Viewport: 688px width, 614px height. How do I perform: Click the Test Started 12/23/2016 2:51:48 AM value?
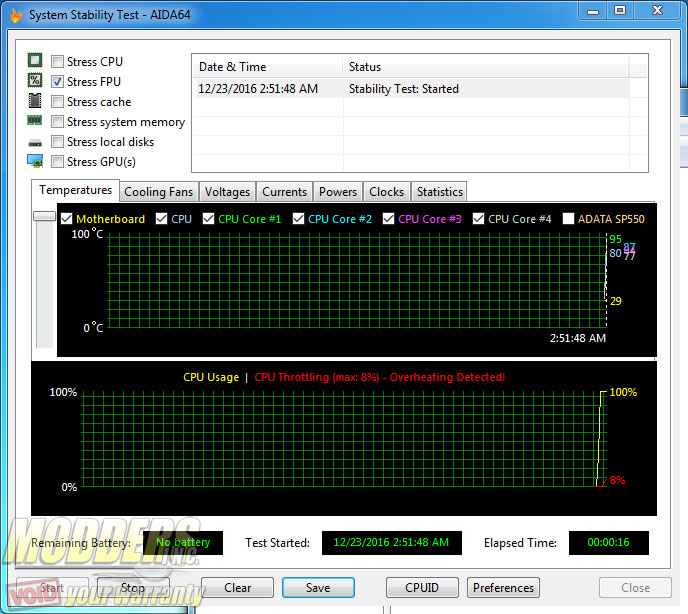391,542
